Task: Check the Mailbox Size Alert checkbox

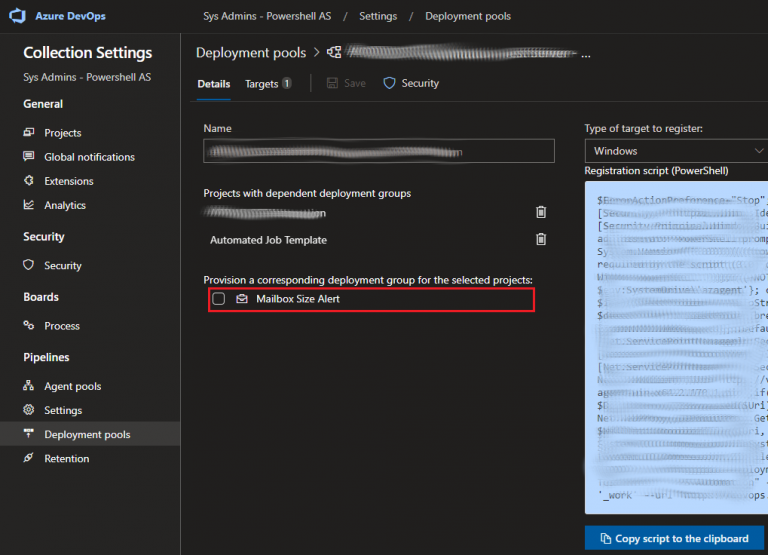Action: point(218,299)
